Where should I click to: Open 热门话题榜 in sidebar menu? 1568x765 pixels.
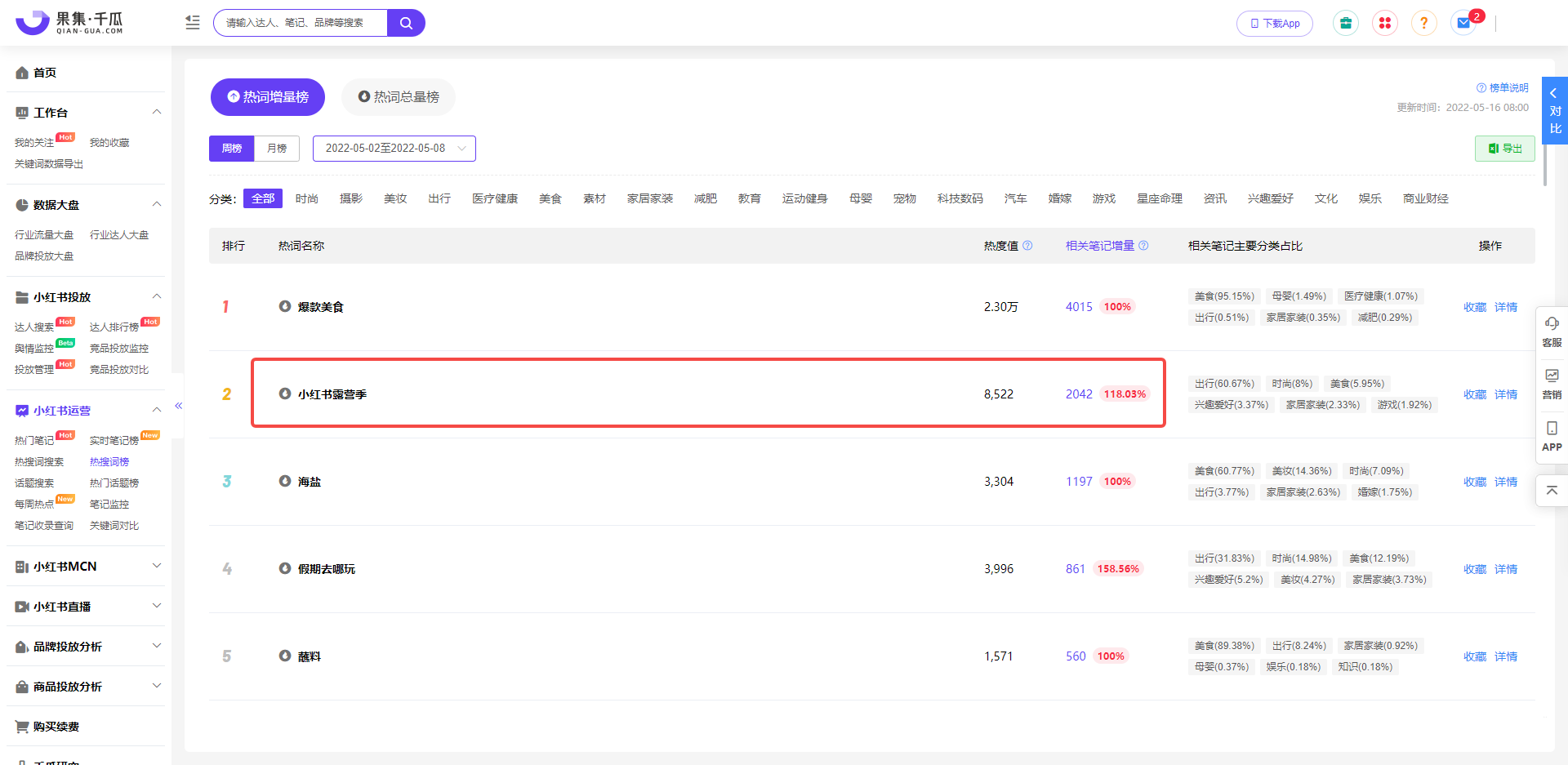point(114,483)
